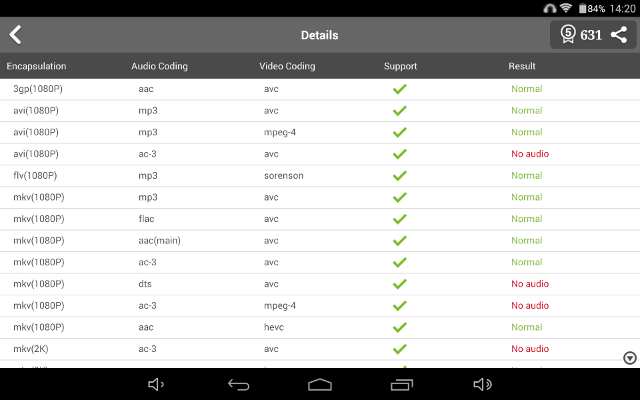Image resolution: width=640 pixels, height=400 pixels.
Task: Tap the circular scroll-down arrow icon
Action: [630, 358]
